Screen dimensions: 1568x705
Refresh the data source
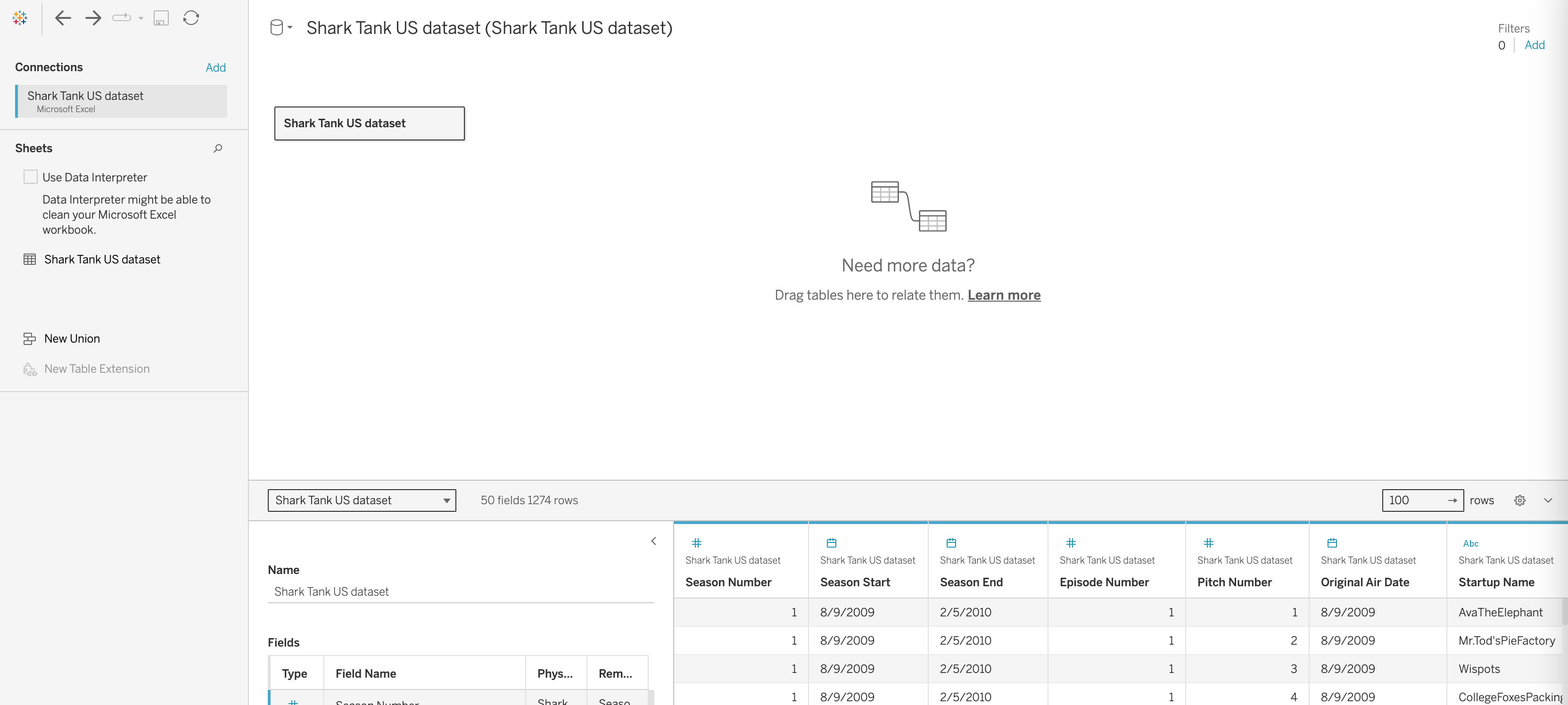(191, 18)
